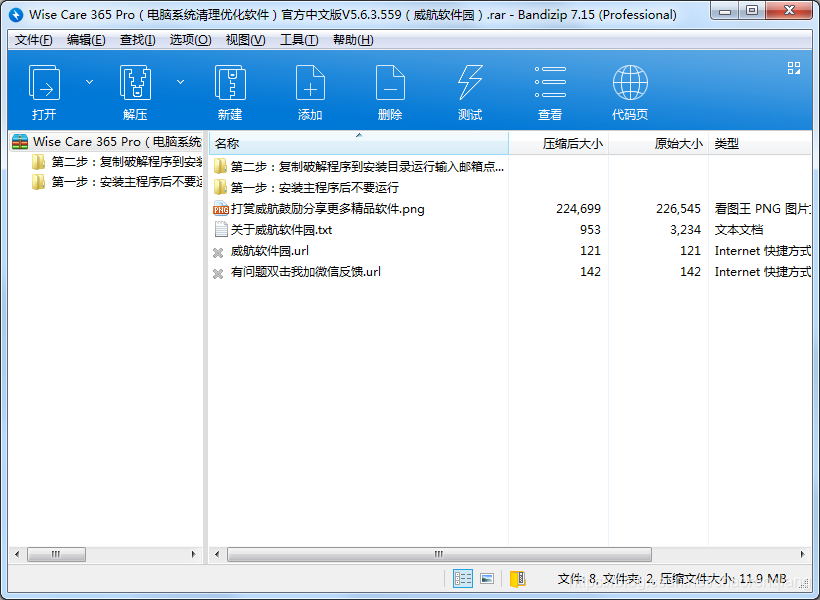
Task: Select the 第一步：安装主程序后不要运行 folder in list
Action: [306, 188]
